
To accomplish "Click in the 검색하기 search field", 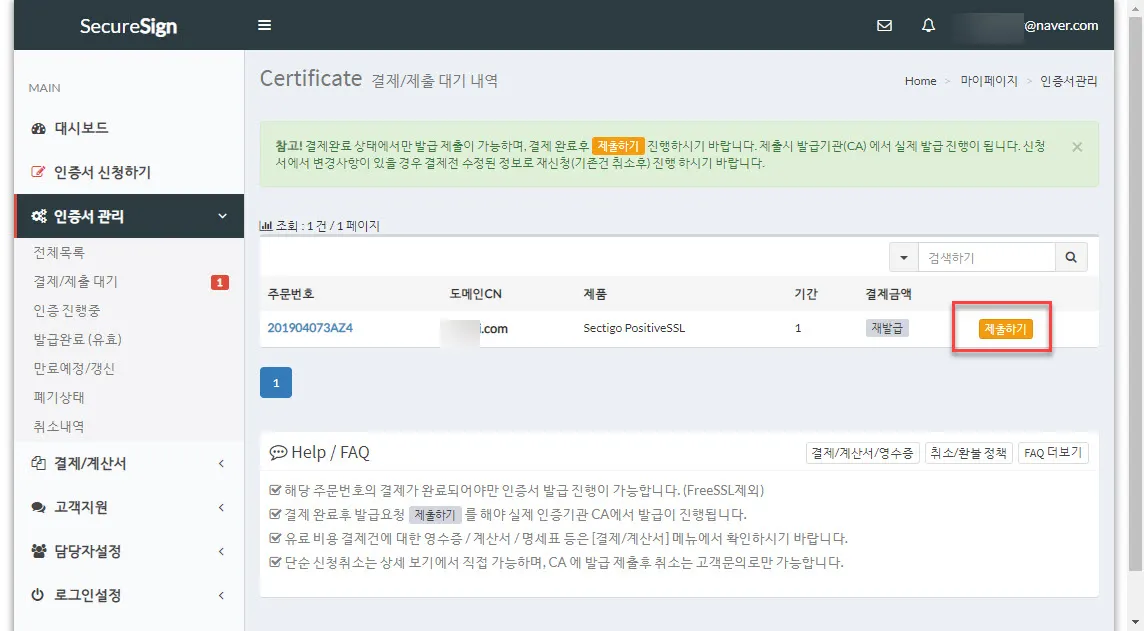I will coord(986,258).
